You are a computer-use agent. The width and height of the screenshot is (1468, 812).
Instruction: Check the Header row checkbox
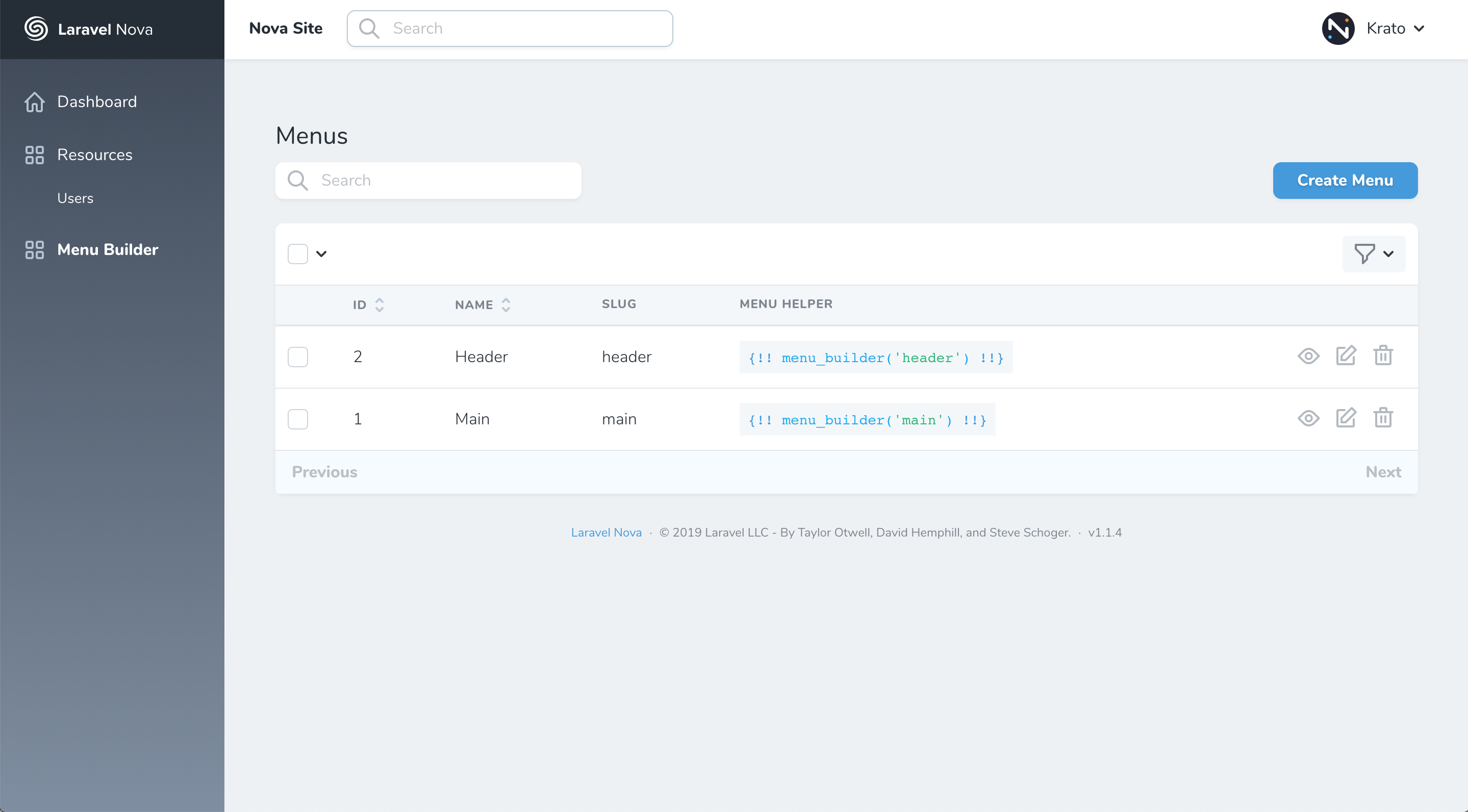click(297, 357)
